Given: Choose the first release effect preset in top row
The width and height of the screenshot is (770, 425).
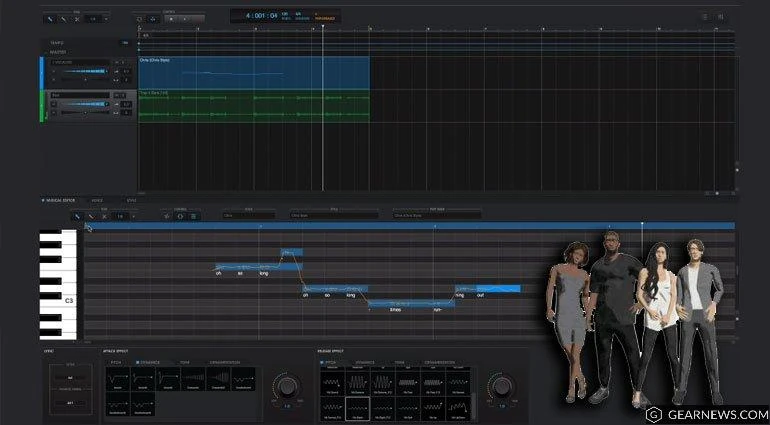Looking at the screenshot, I should 332,382.
